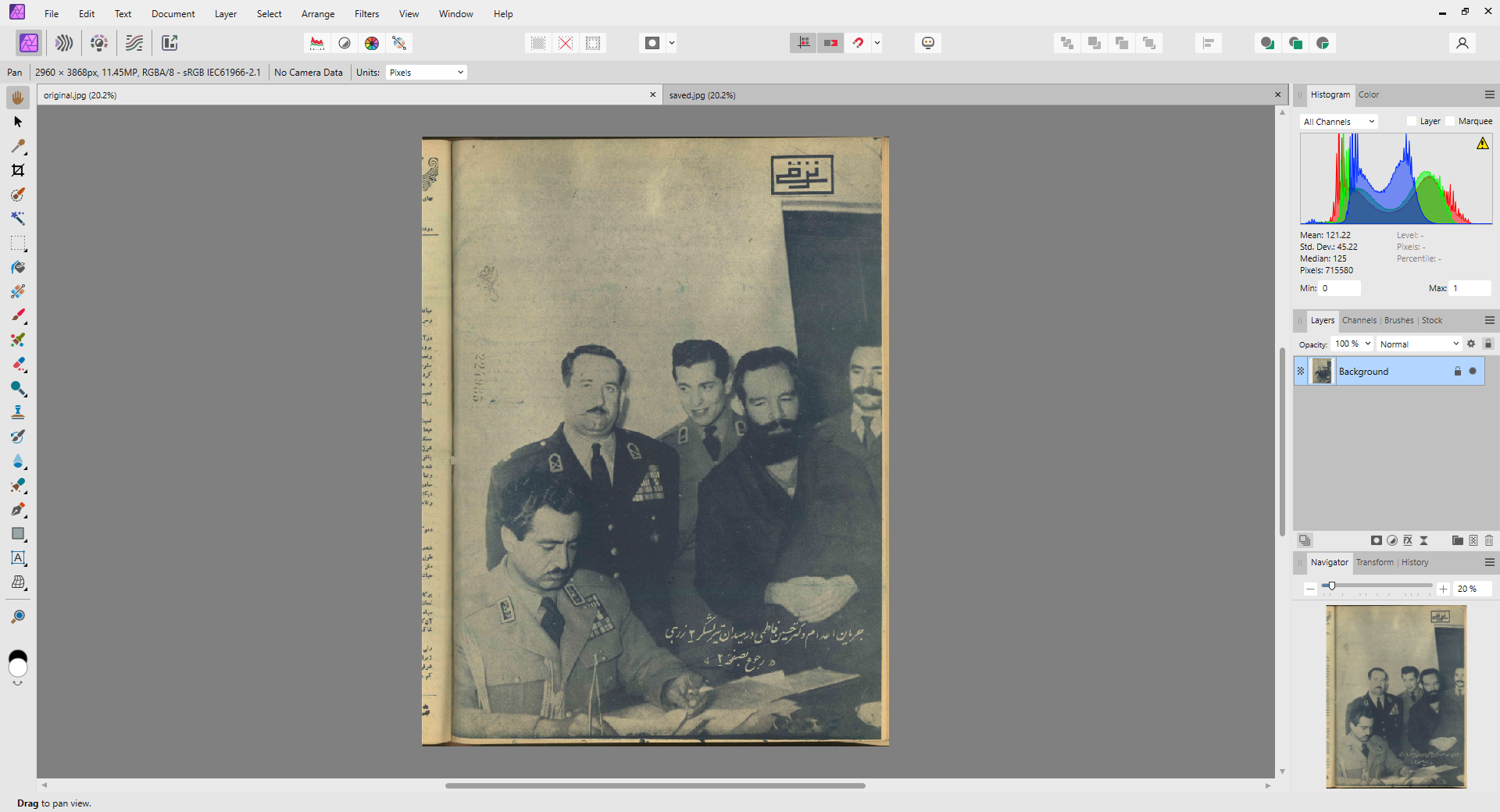1500x812 pixels.
Task: Toggle force pixel alignment button
Action: (x=803, y=43)
